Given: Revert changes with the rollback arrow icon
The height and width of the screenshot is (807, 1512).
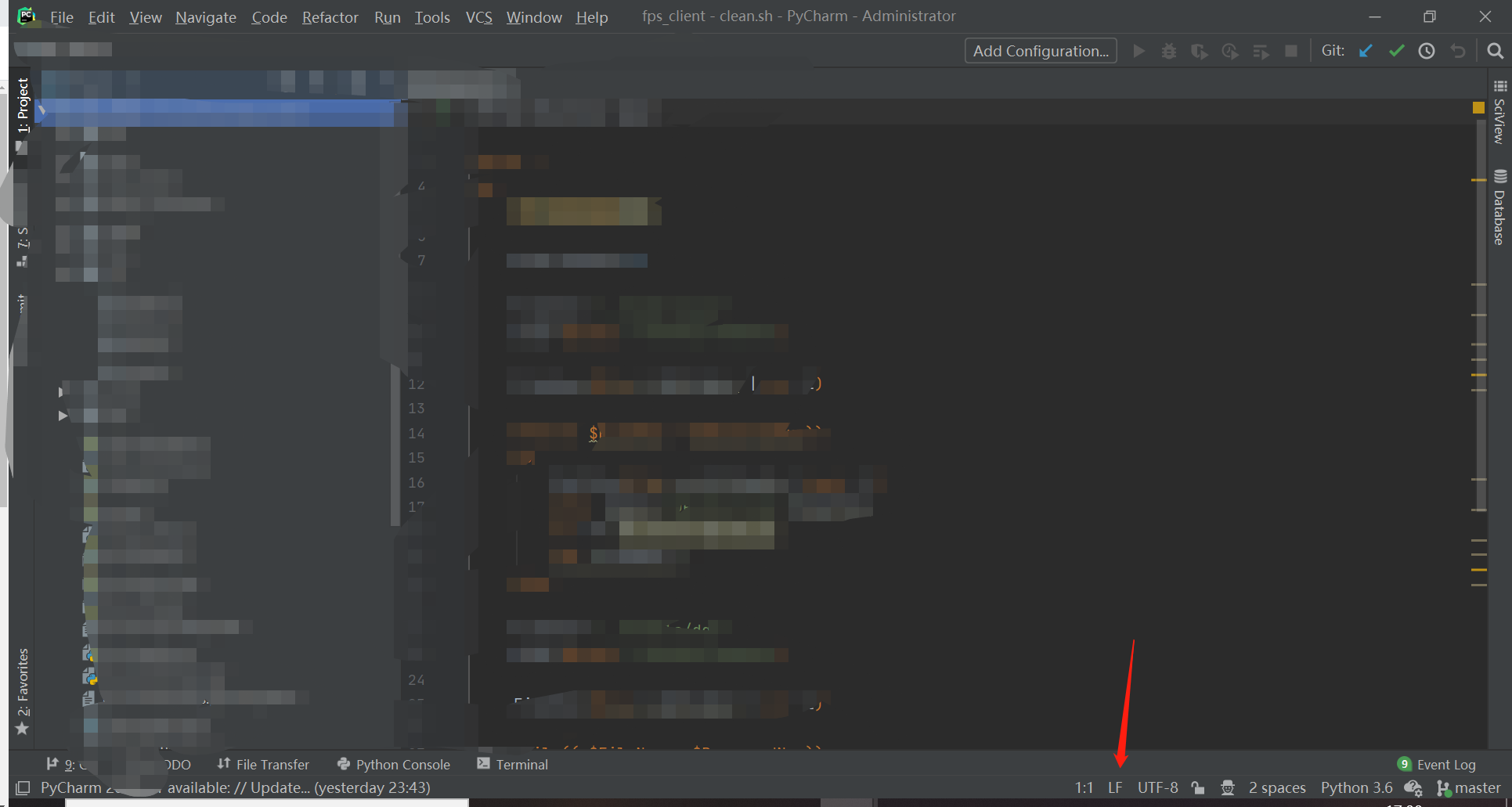Looking at the screenshot, I should pyautogui.click(x=1458, y=50).
